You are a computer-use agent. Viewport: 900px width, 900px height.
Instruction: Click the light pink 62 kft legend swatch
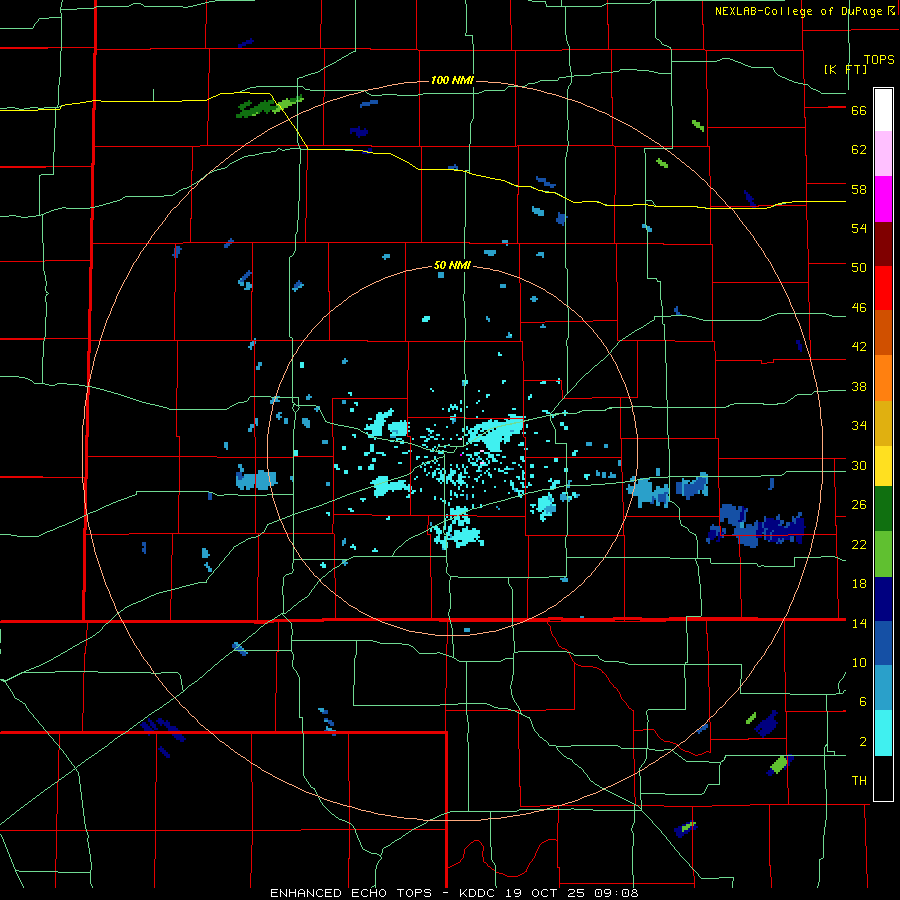(883, 153)
